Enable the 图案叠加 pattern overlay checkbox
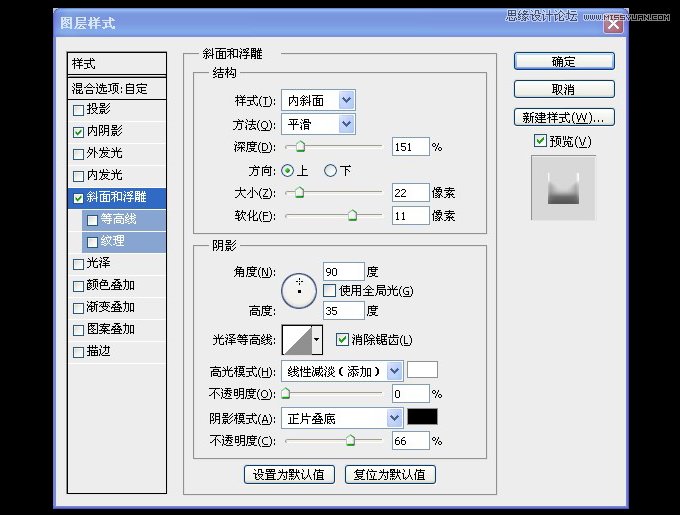The image size is (680, 515). coord(78,330)
